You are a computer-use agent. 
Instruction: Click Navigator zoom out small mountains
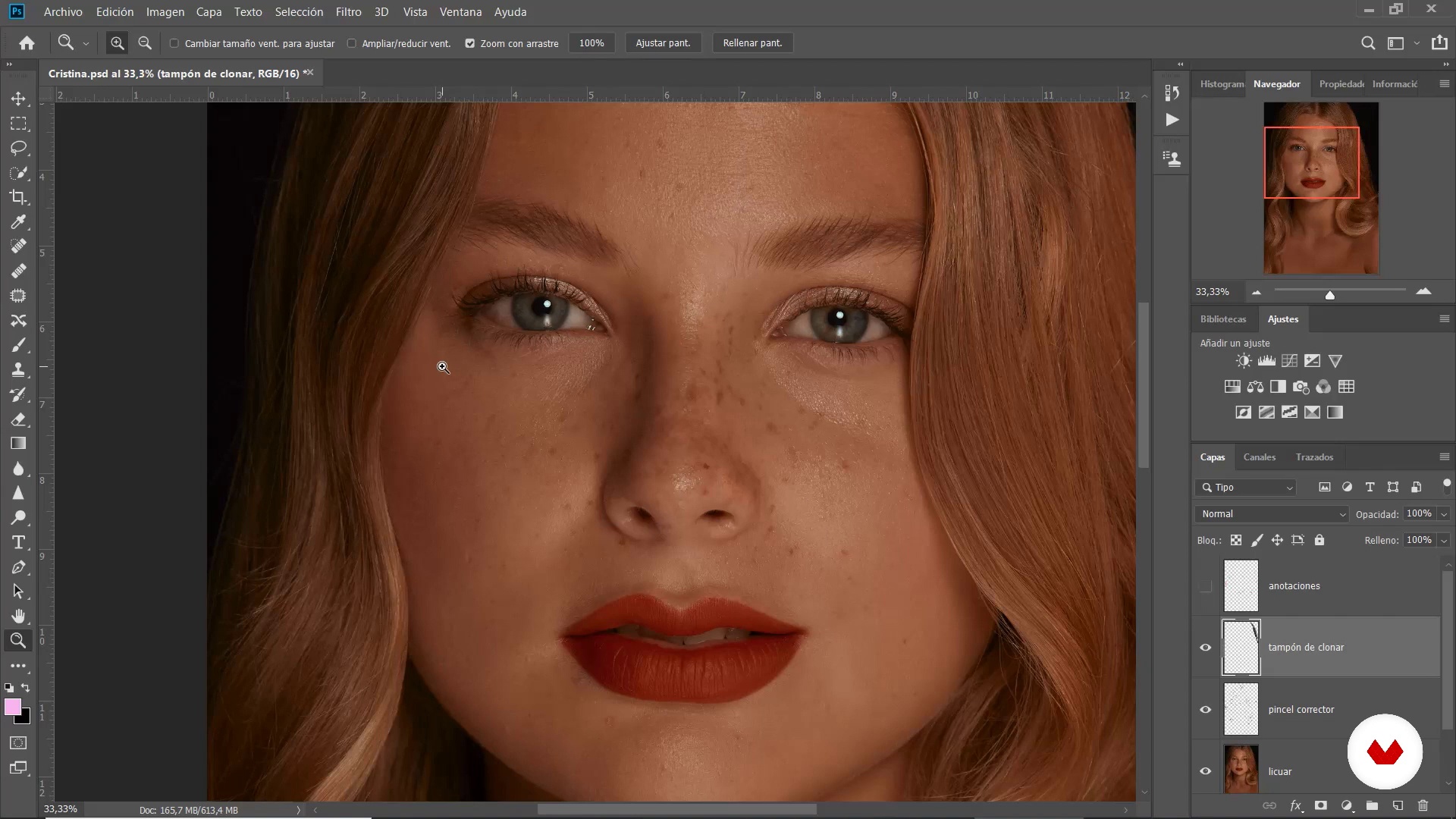(x=1257, y=292)
